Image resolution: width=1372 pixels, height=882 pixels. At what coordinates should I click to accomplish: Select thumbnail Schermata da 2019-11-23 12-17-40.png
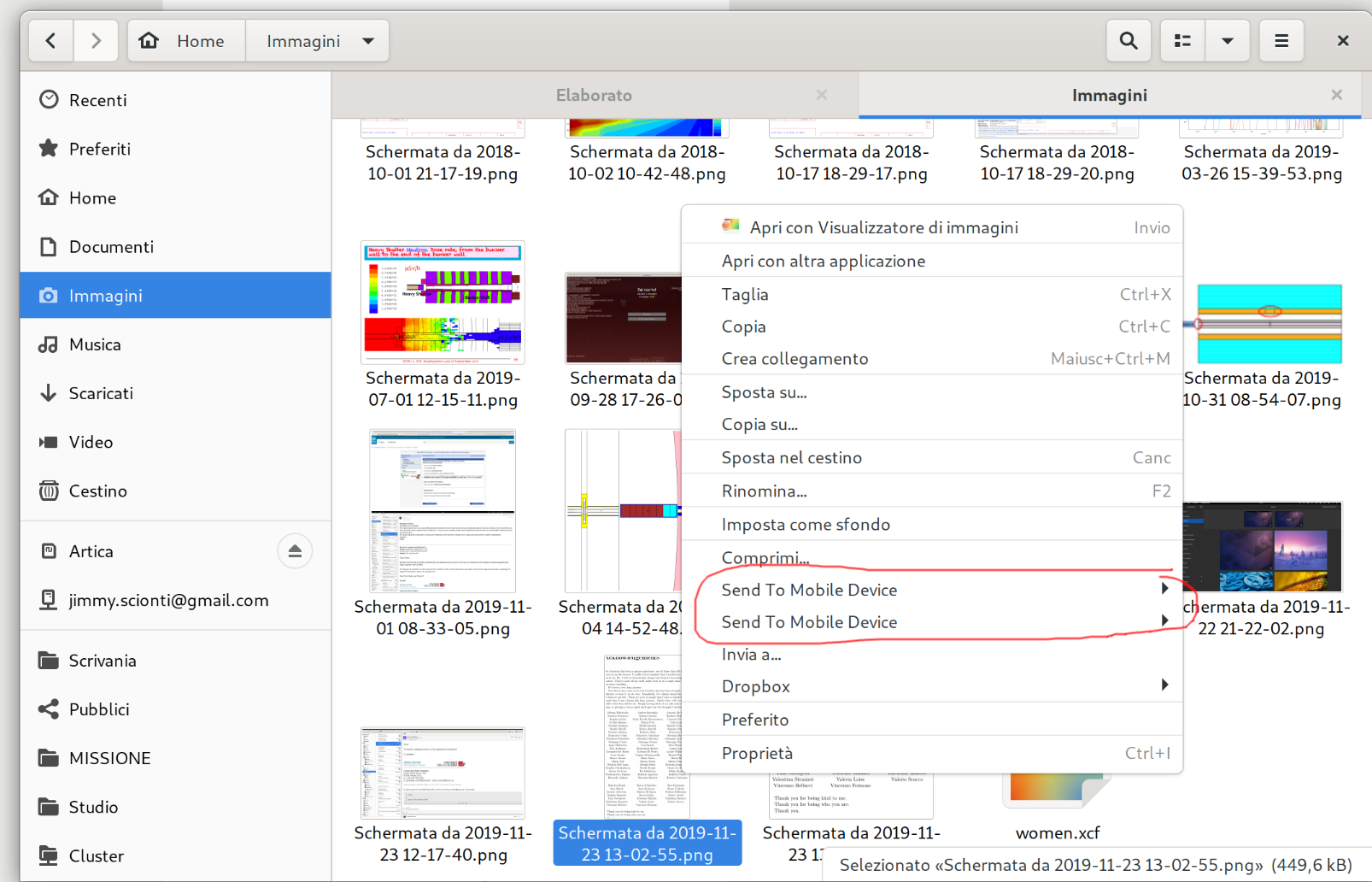443,773
